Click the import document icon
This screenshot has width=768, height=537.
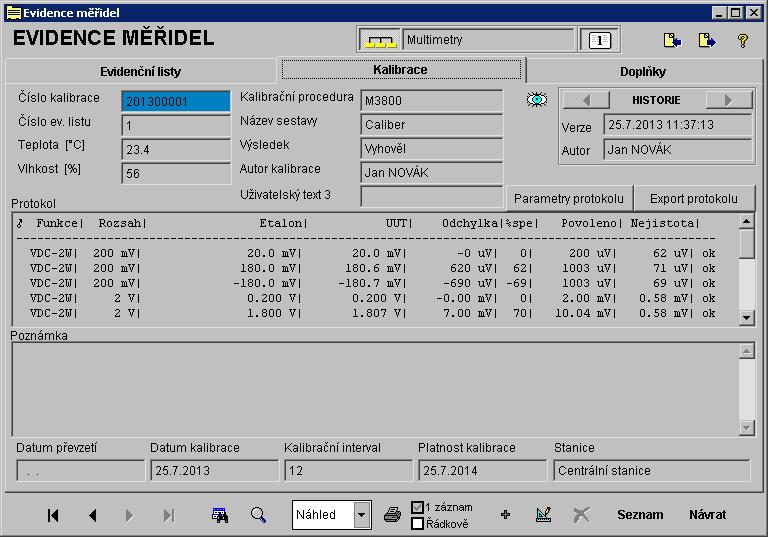(x=672, y=40)
